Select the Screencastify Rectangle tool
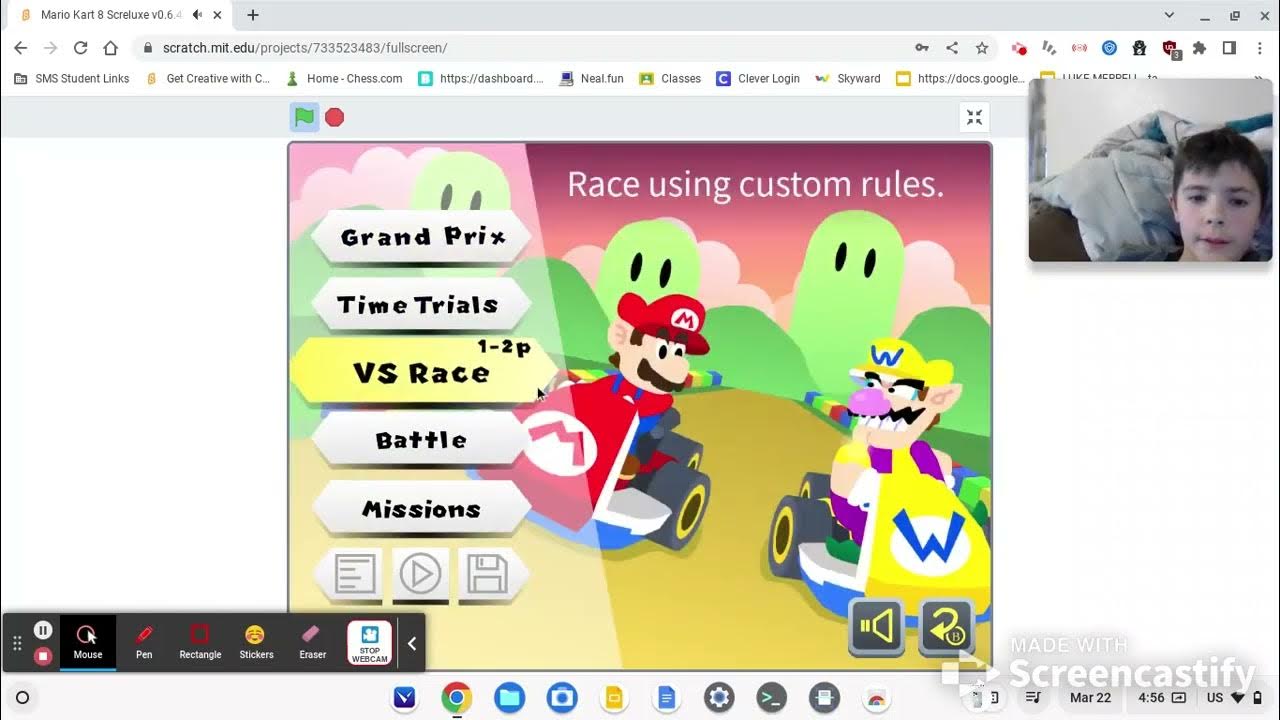The width and height of the screenshot is (1280, 720). (200, 642)
